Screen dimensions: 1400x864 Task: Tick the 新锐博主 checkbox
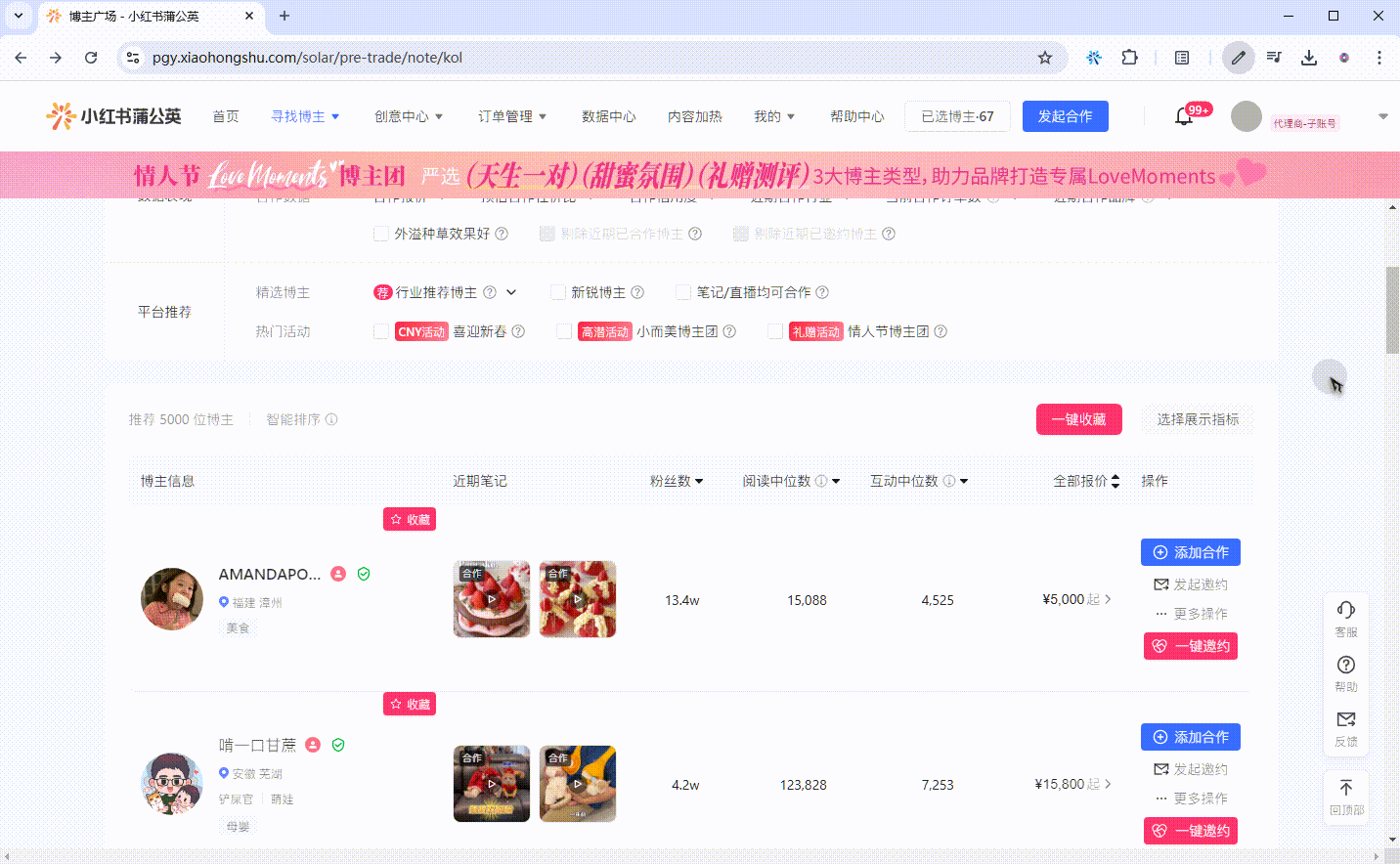(558, 292)
